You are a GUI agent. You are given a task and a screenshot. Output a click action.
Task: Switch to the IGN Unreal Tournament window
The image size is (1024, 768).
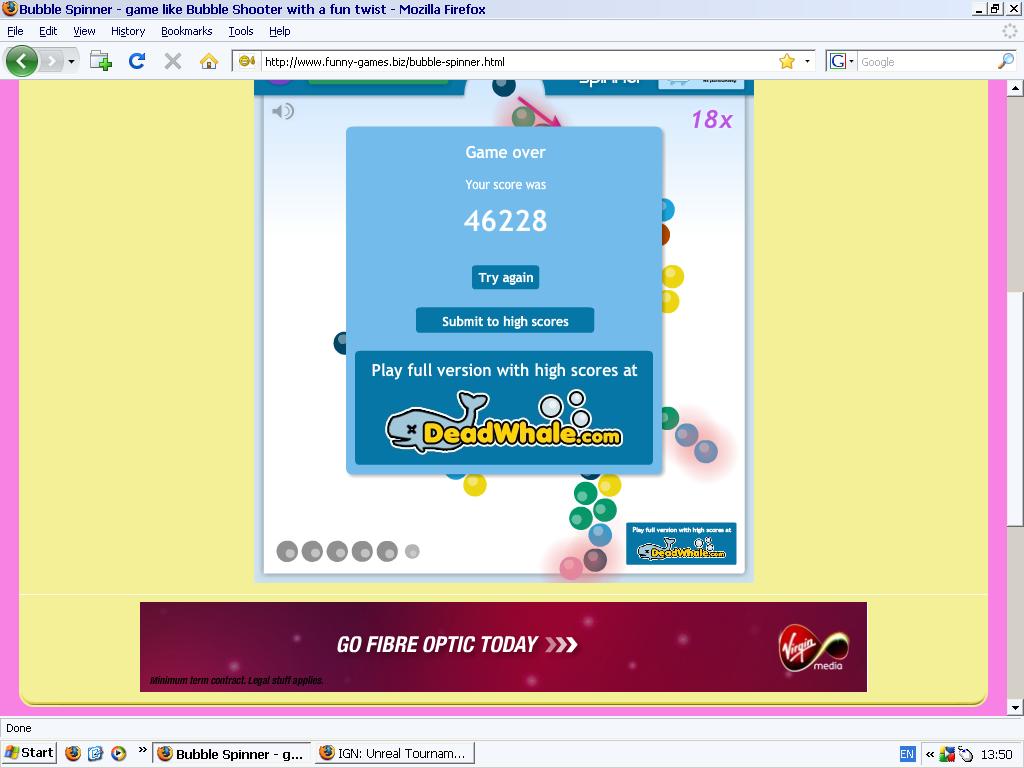(394, 753)
